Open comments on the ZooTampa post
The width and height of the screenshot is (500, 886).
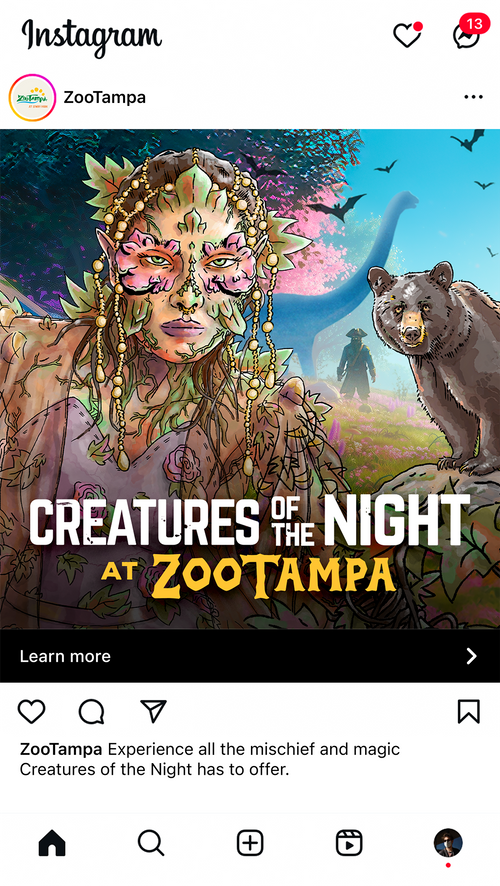coord(92,711)
